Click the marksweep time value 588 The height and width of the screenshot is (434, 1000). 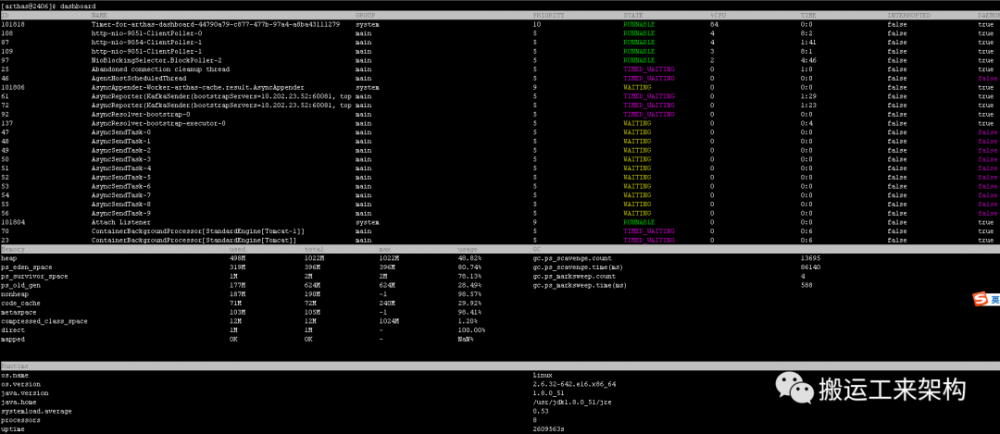[807, 285]
